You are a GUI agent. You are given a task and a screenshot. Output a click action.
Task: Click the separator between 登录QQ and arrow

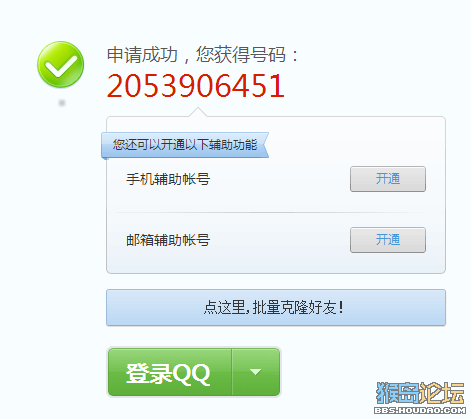(232, 372)
